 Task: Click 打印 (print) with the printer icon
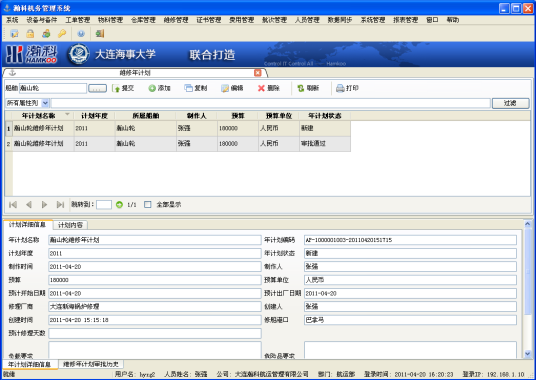(347, 88)
